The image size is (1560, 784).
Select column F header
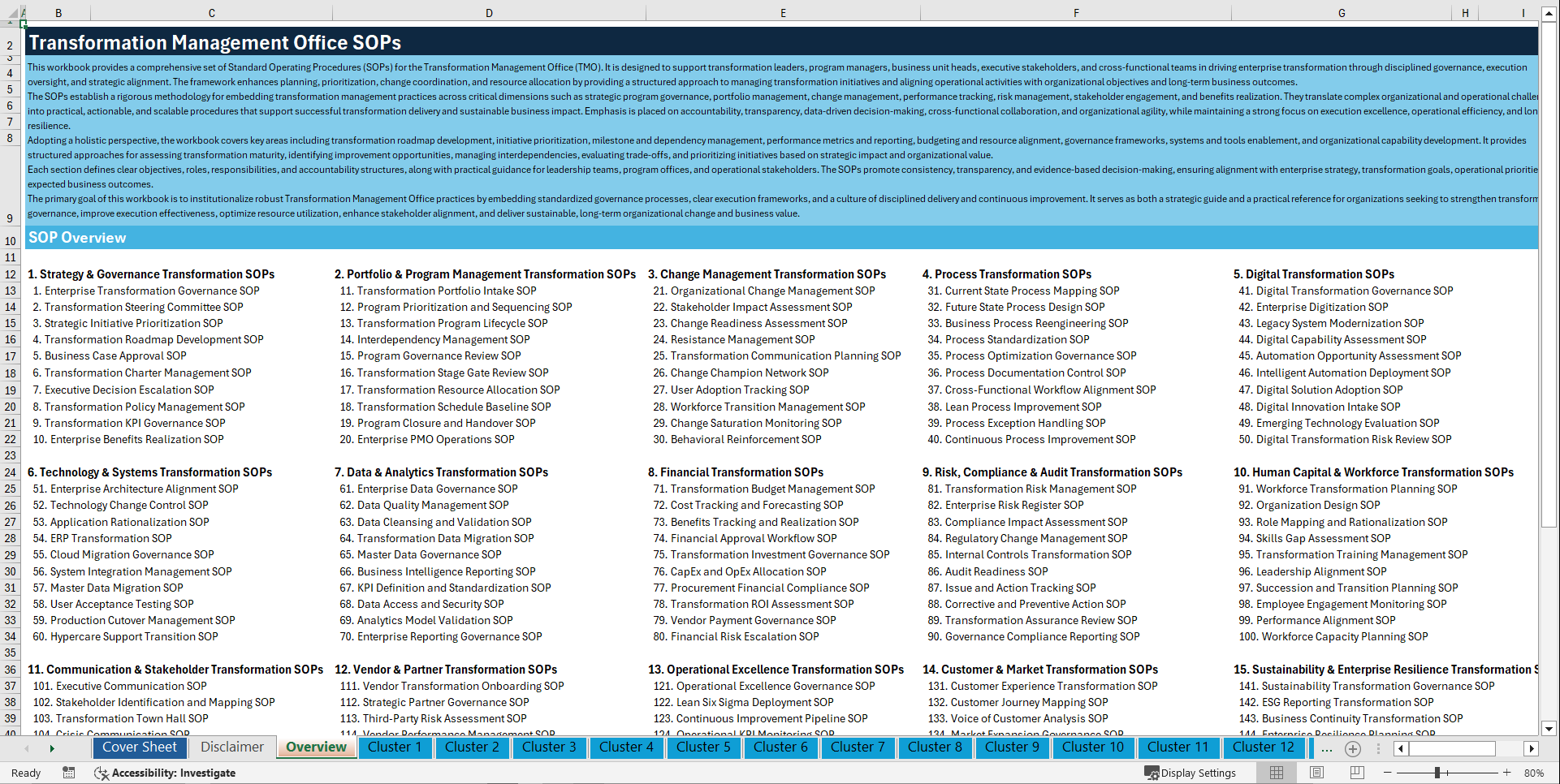pyautogui.click(x=1076, y=13)
